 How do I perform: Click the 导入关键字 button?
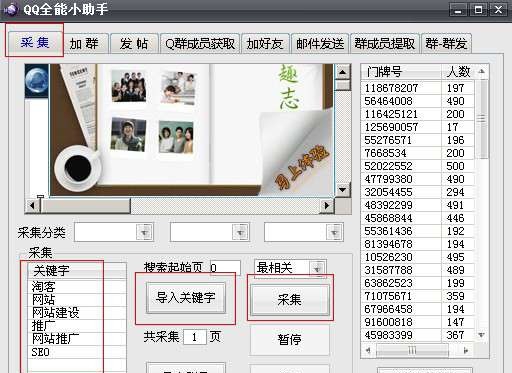tap(186, 297)
